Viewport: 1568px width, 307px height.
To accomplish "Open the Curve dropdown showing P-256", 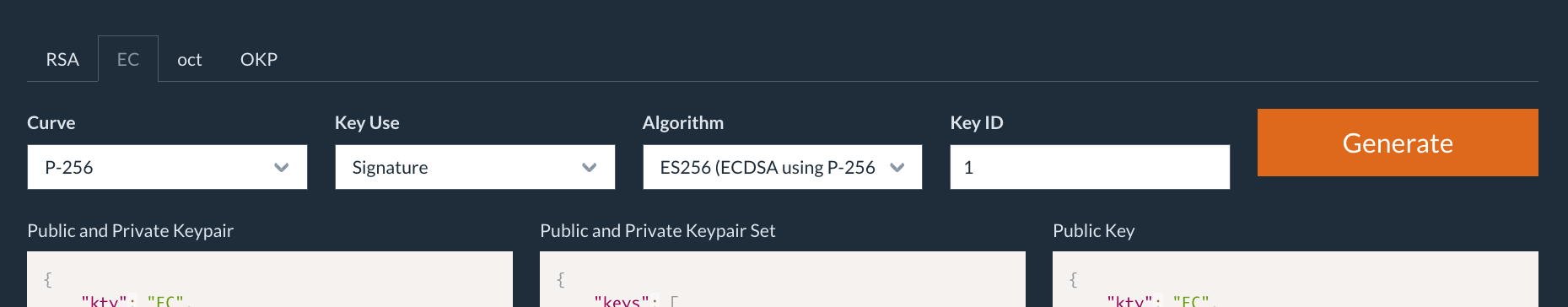I will (x=167, y=167).
